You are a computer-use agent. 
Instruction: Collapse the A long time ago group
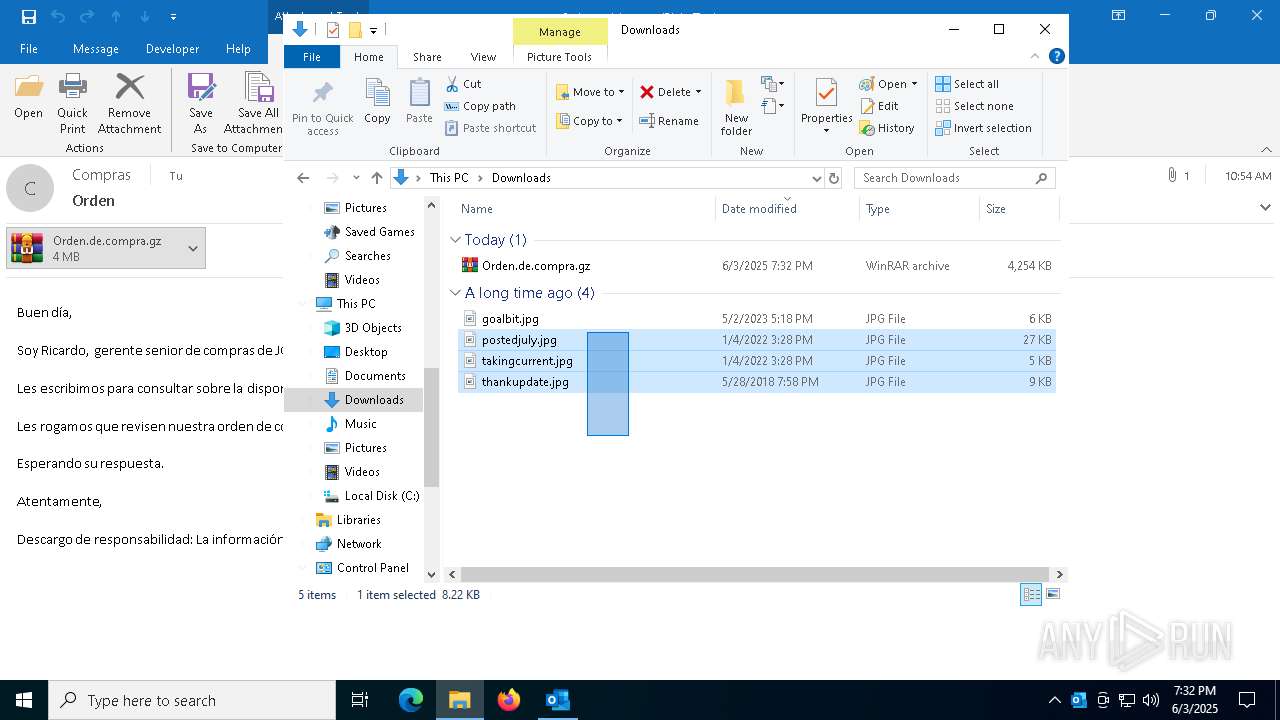456,293
